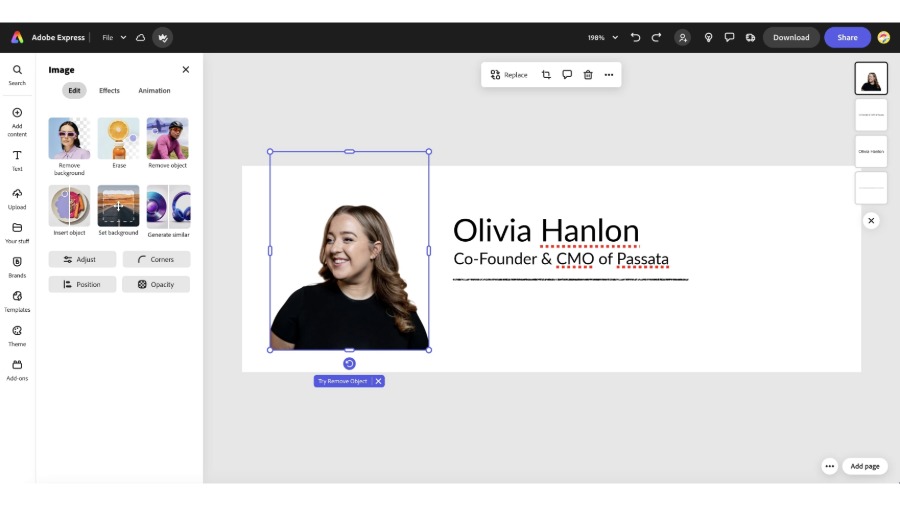Close the page thumbnails strip

point(871,221)
